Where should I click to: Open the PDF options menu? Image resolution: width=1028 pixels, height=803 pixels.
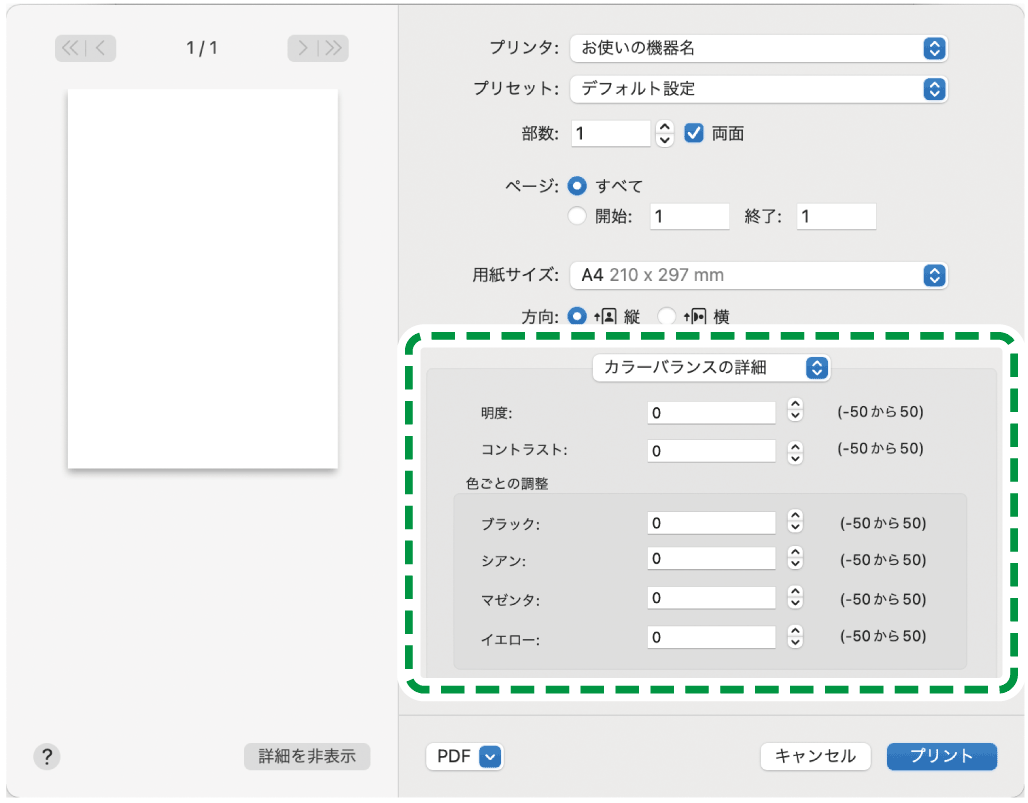click(x=465, y=757)
